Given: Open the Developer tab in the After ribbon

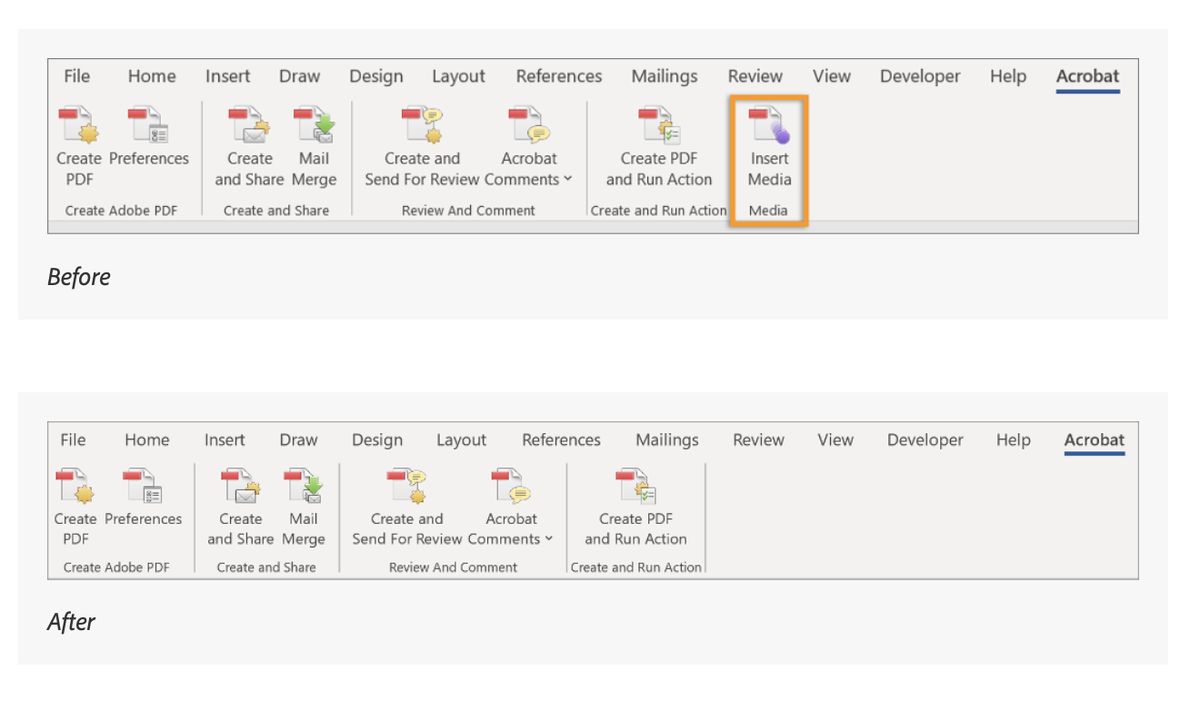Looking at the screenshot, I should tap(924, 440).
